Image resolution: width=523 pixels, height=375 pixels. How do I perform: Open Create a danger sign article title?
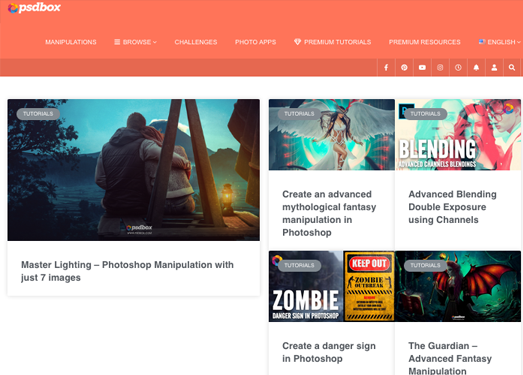tap(329, 352)
